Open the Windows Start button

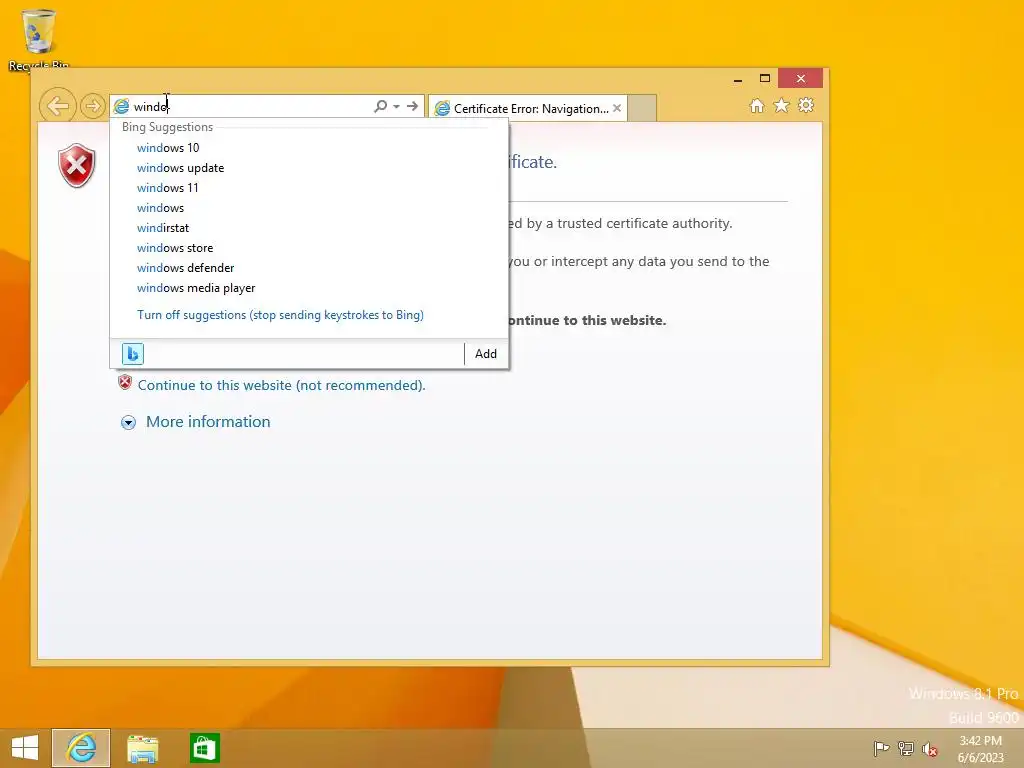25,748
